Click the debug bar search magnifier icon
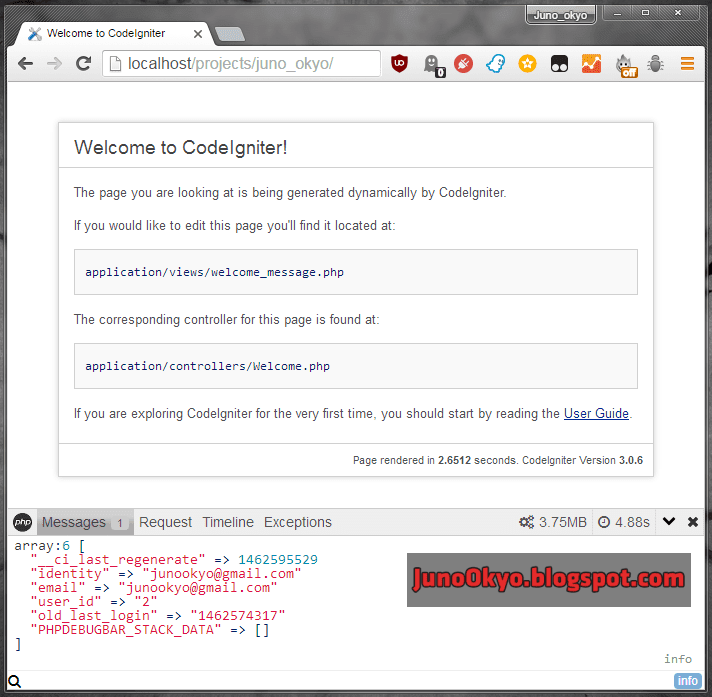This screenshot has height=697, width=712. (x=15, y=682)
